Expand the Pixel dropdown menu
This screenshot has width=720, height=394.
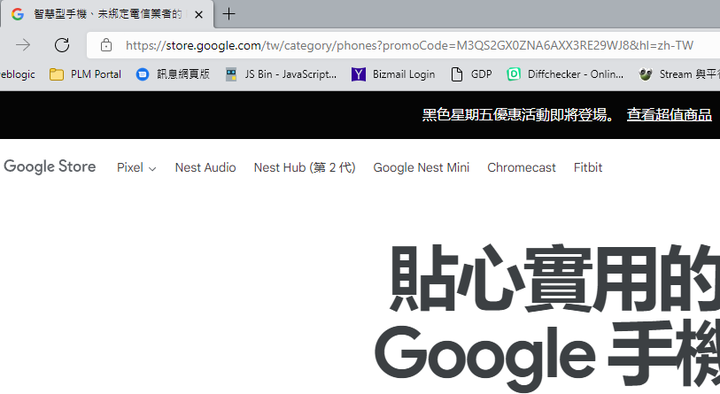136,168
